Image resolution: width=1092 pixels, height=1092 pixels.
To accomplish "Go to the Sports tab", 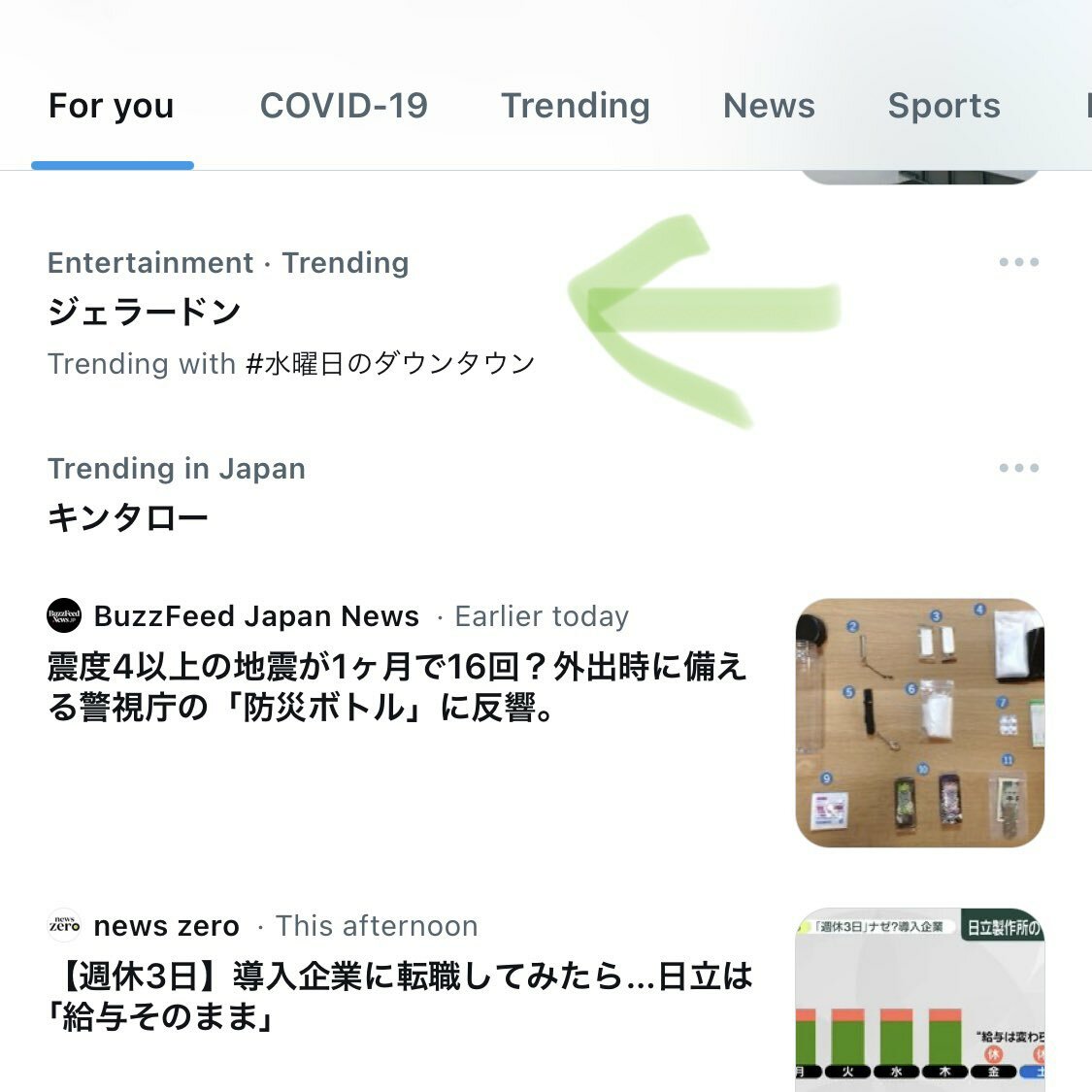I will point(943,106).
